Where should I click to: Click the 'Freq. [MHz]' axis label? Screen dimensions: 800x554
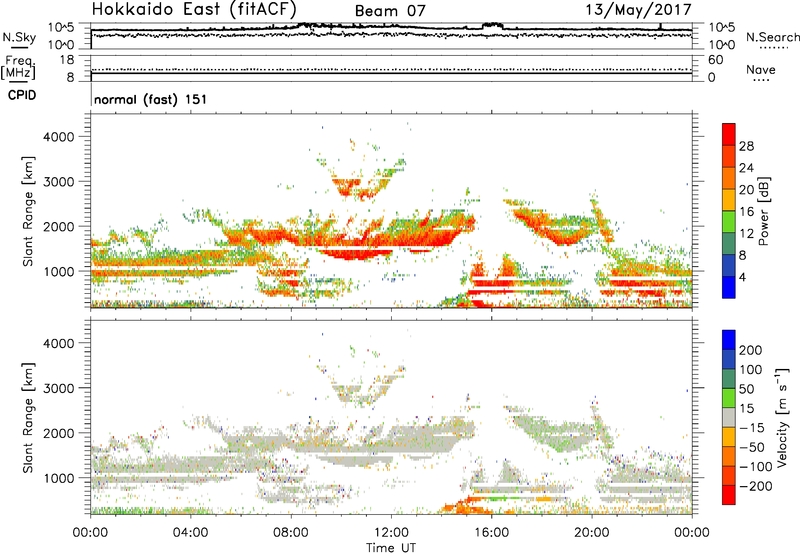click(18, 68)
